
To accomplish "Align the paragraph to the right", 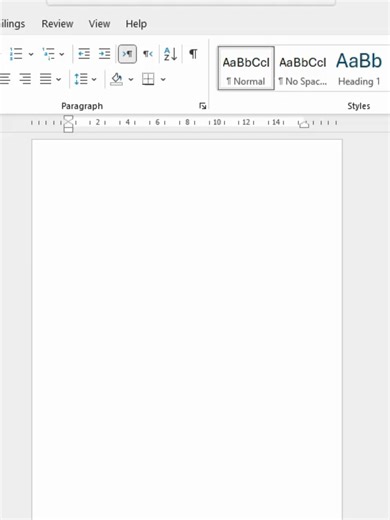I will (x=25, y=79).
